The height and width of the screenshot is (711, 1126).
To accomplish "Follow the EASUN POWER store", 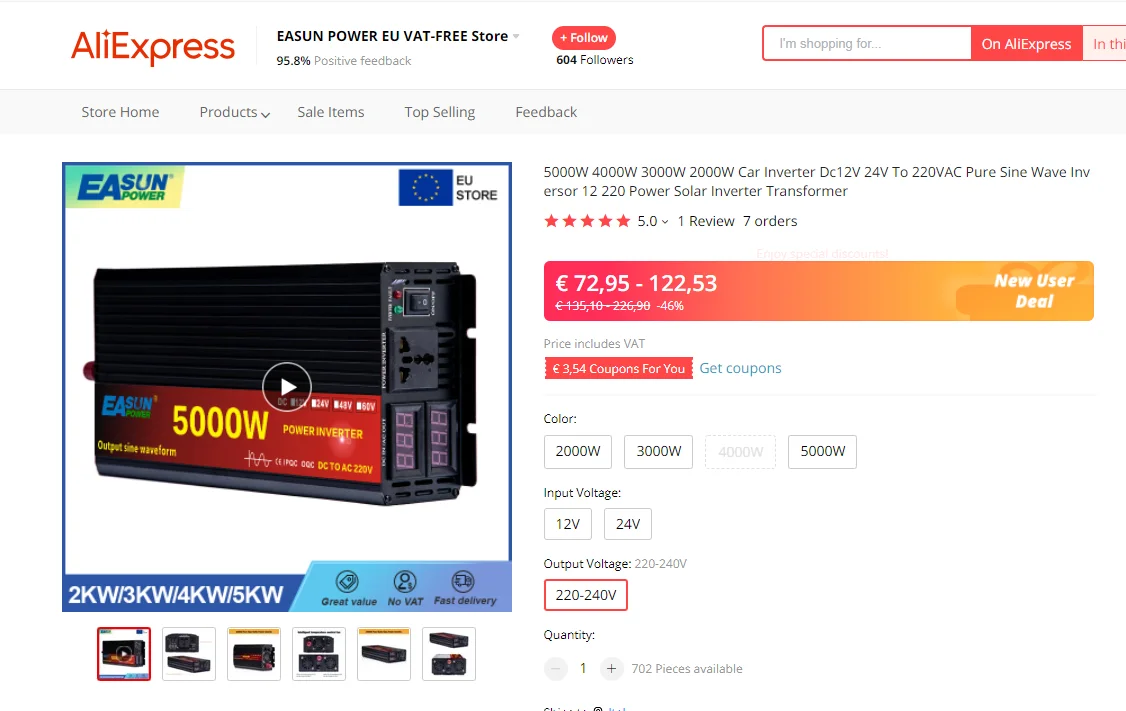I will (584, 37).
